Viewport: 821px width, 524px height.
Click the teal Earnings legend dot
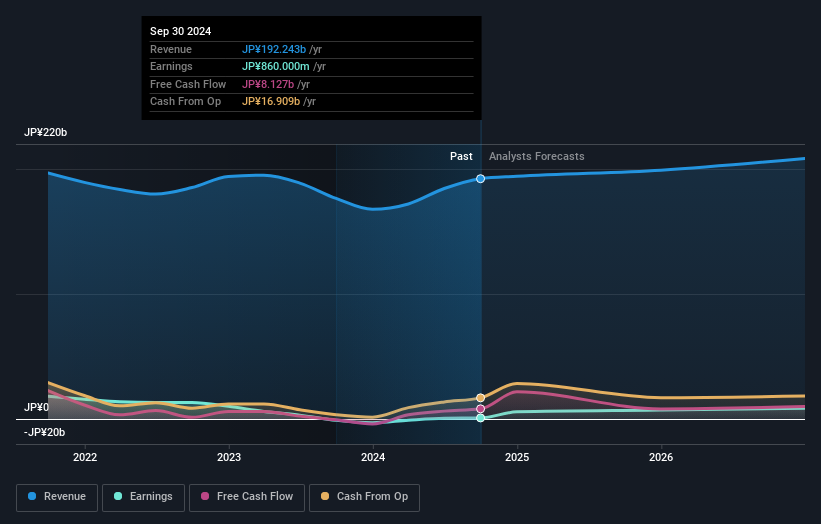click(118, 496)
